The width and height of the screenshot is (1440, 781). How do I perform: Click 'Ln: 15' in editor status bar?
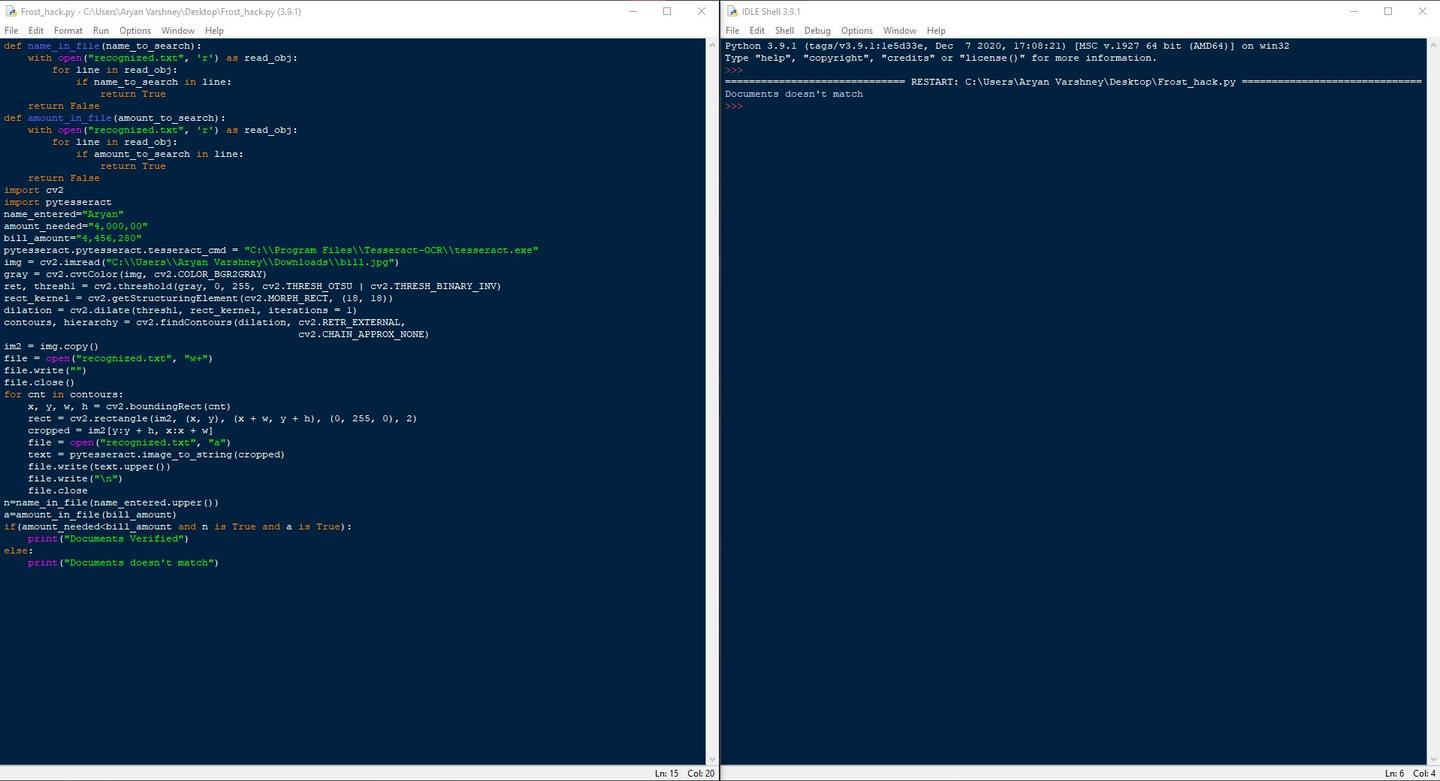(x=667, y=773)
